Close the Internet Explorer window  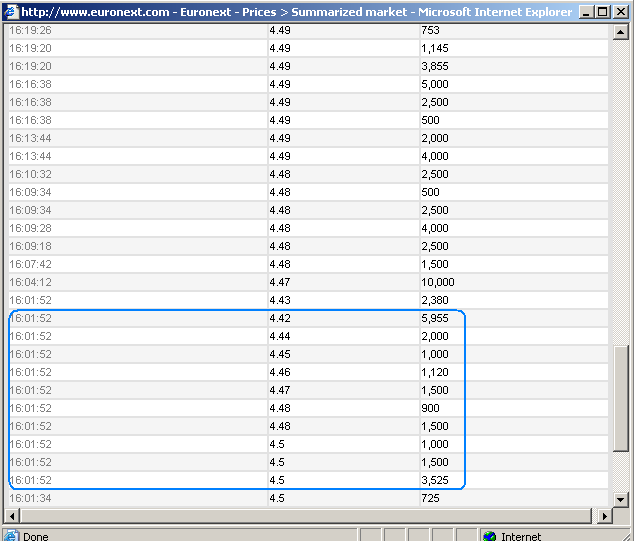pos(620,12)
